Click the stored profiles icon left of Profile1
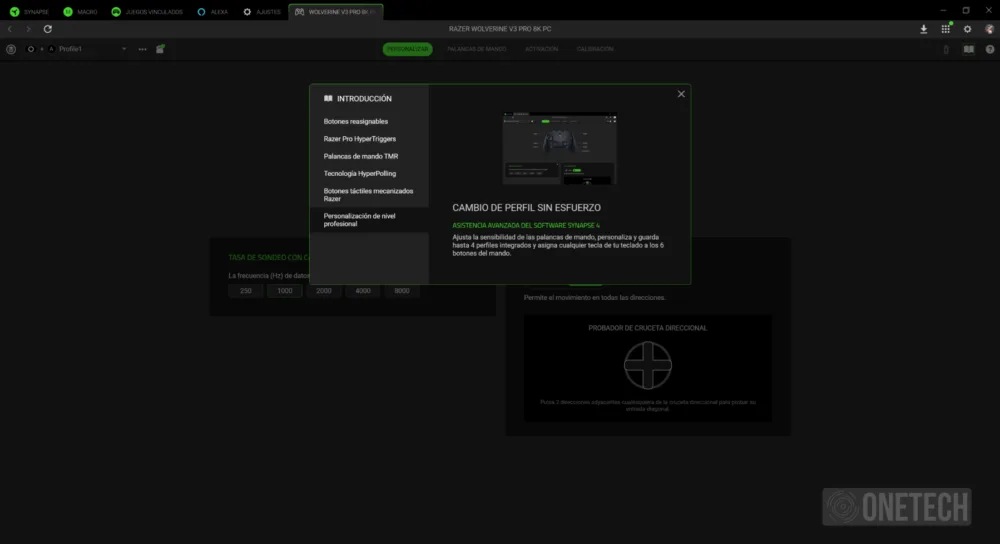 click(x=11, y=49)
